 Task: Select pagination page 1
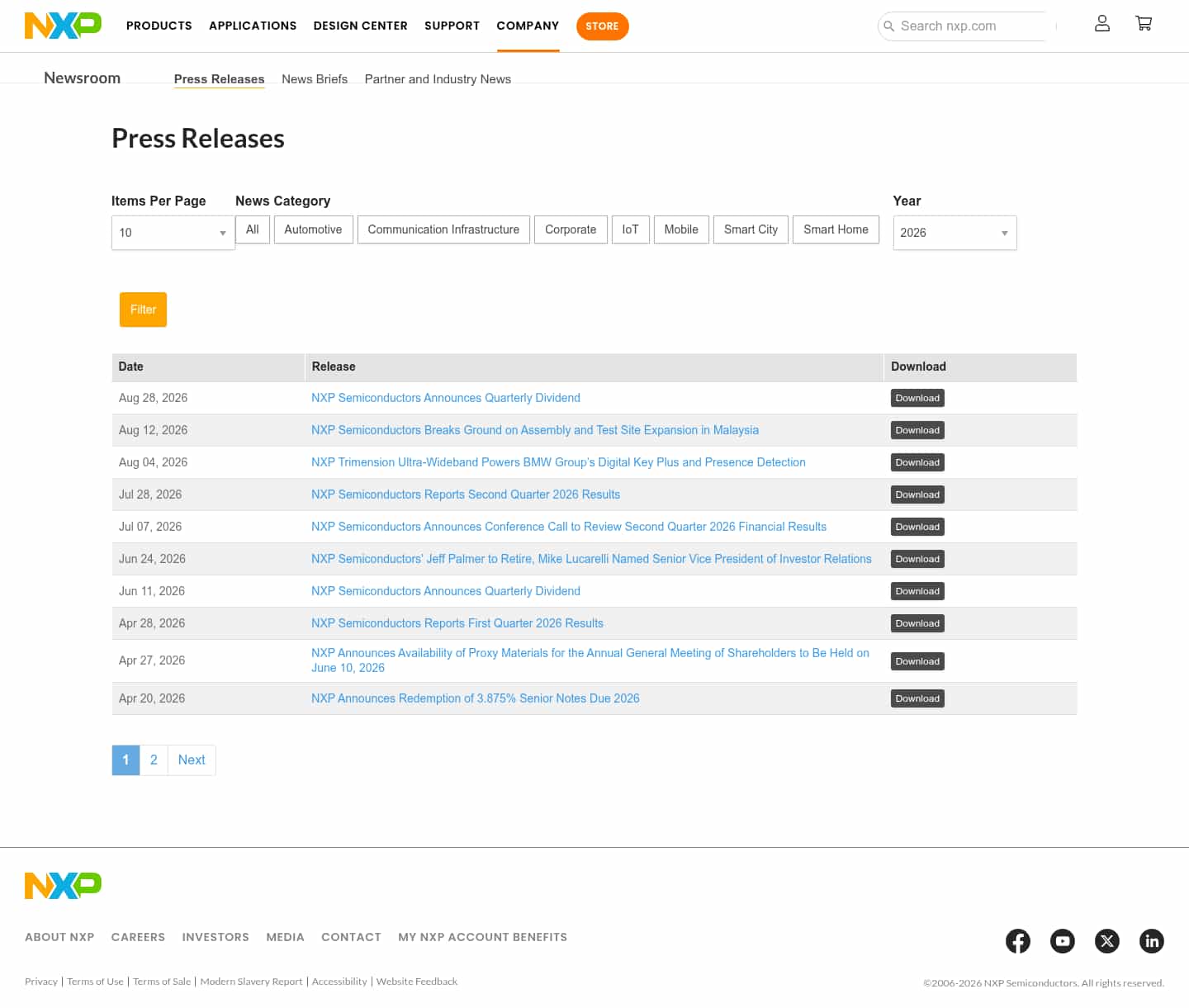[x=126, y=760]
